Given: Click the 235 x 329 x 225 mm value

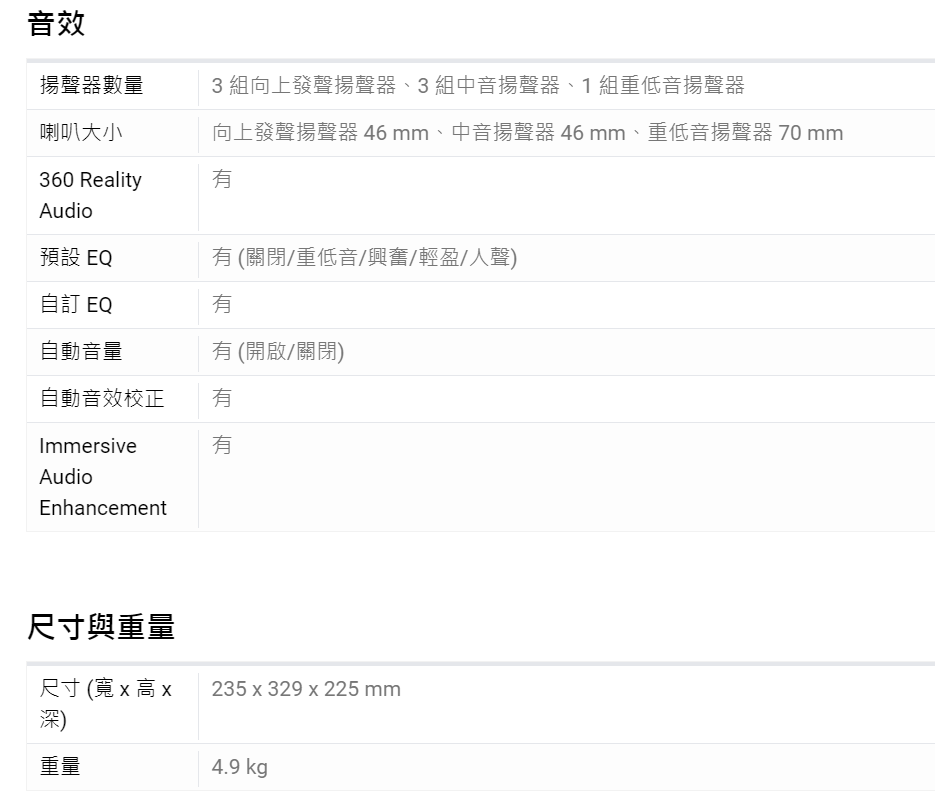Looking at the screenshot, I should pyautogui.click(x=306, y=689).
